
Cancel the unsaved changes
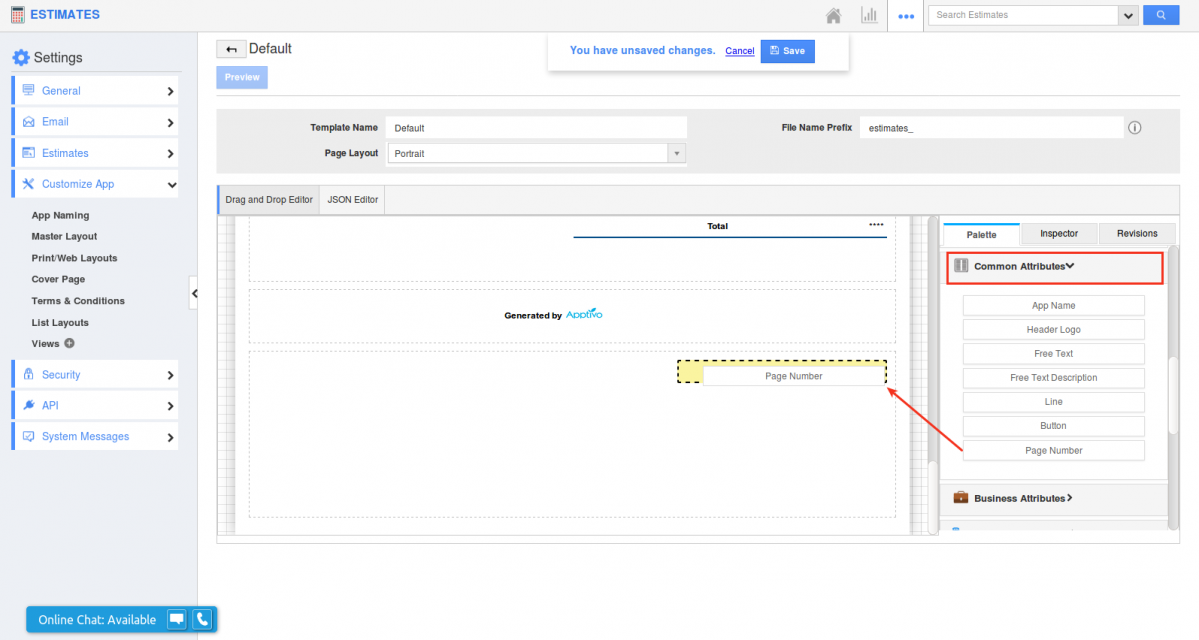739,51
